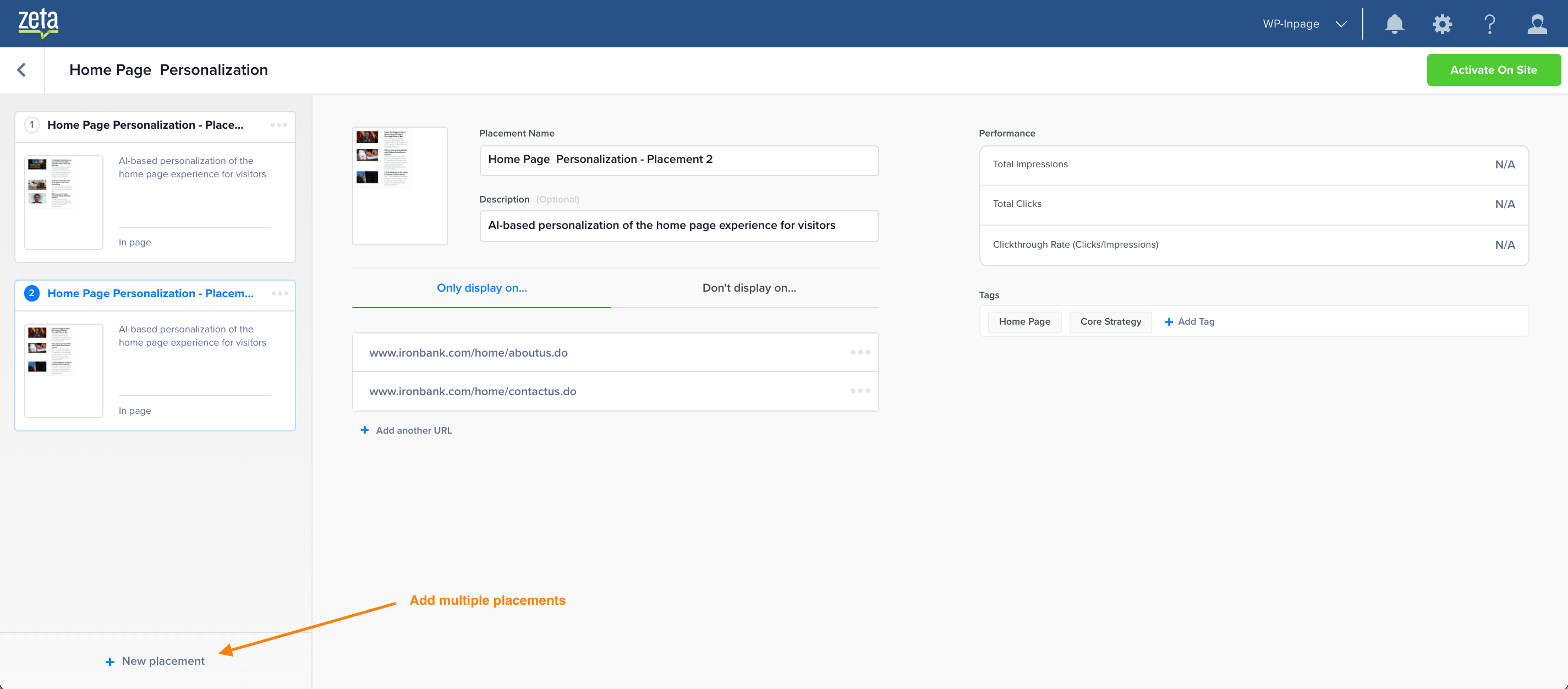Open options menu on Placement 1 card

click(279, 125)
